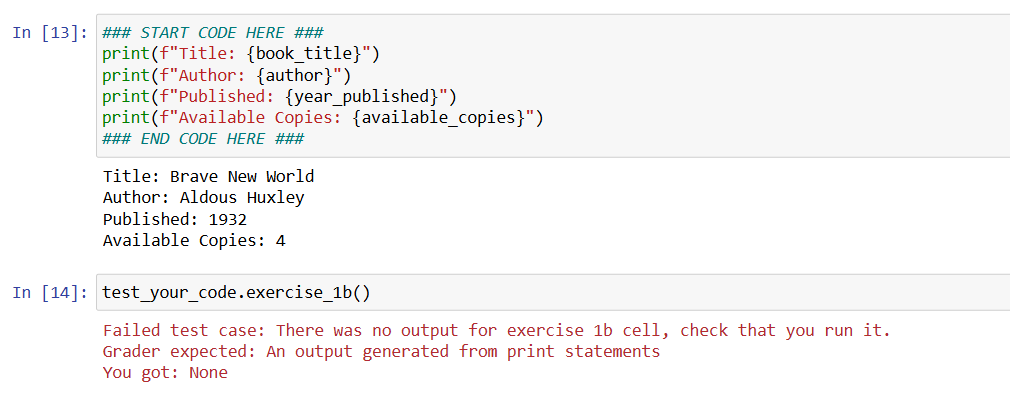Click output line Author: Aldous Huxley
The height and width of the screenshot is (416, 1010).
[204, 198]
